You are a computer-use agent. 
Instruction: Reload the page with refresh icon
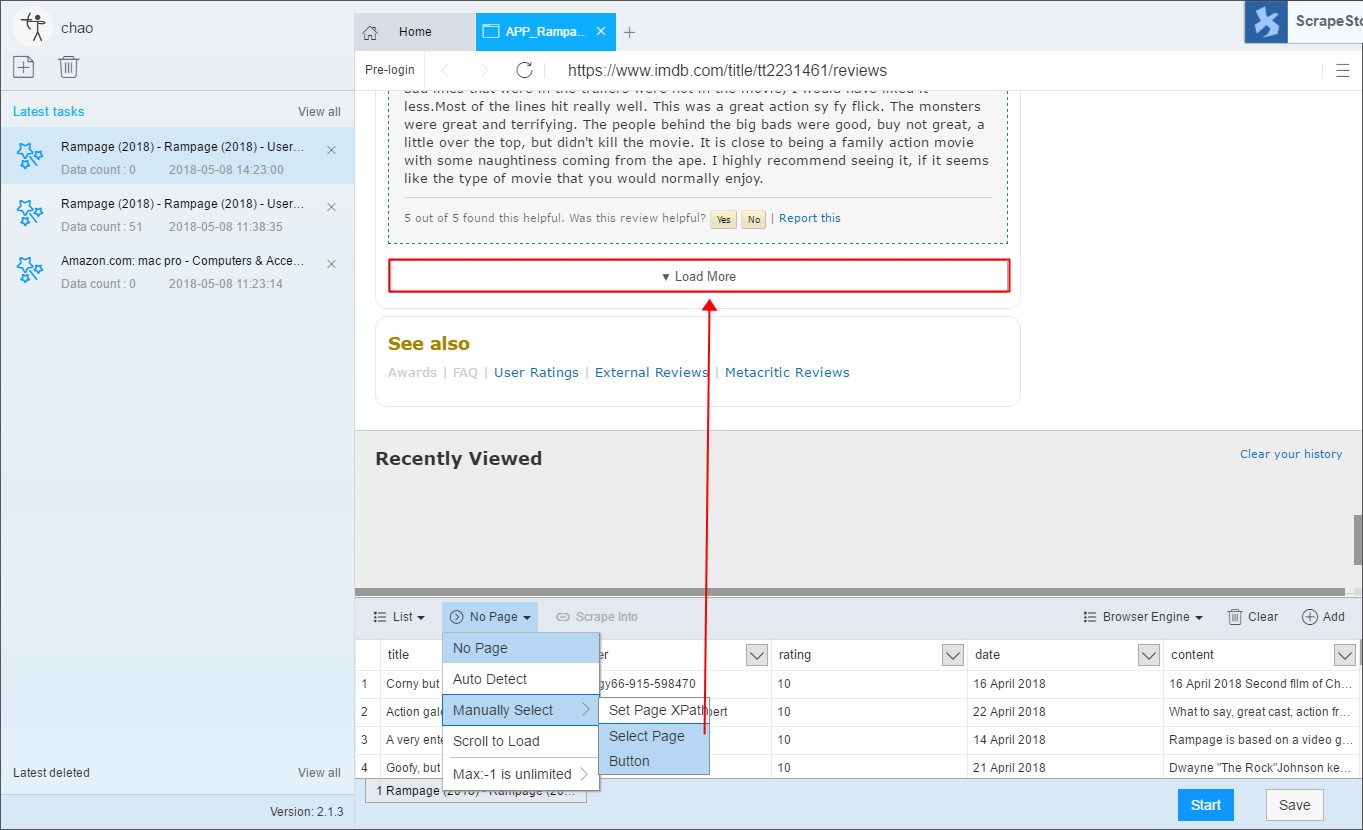tap(524, 70)
